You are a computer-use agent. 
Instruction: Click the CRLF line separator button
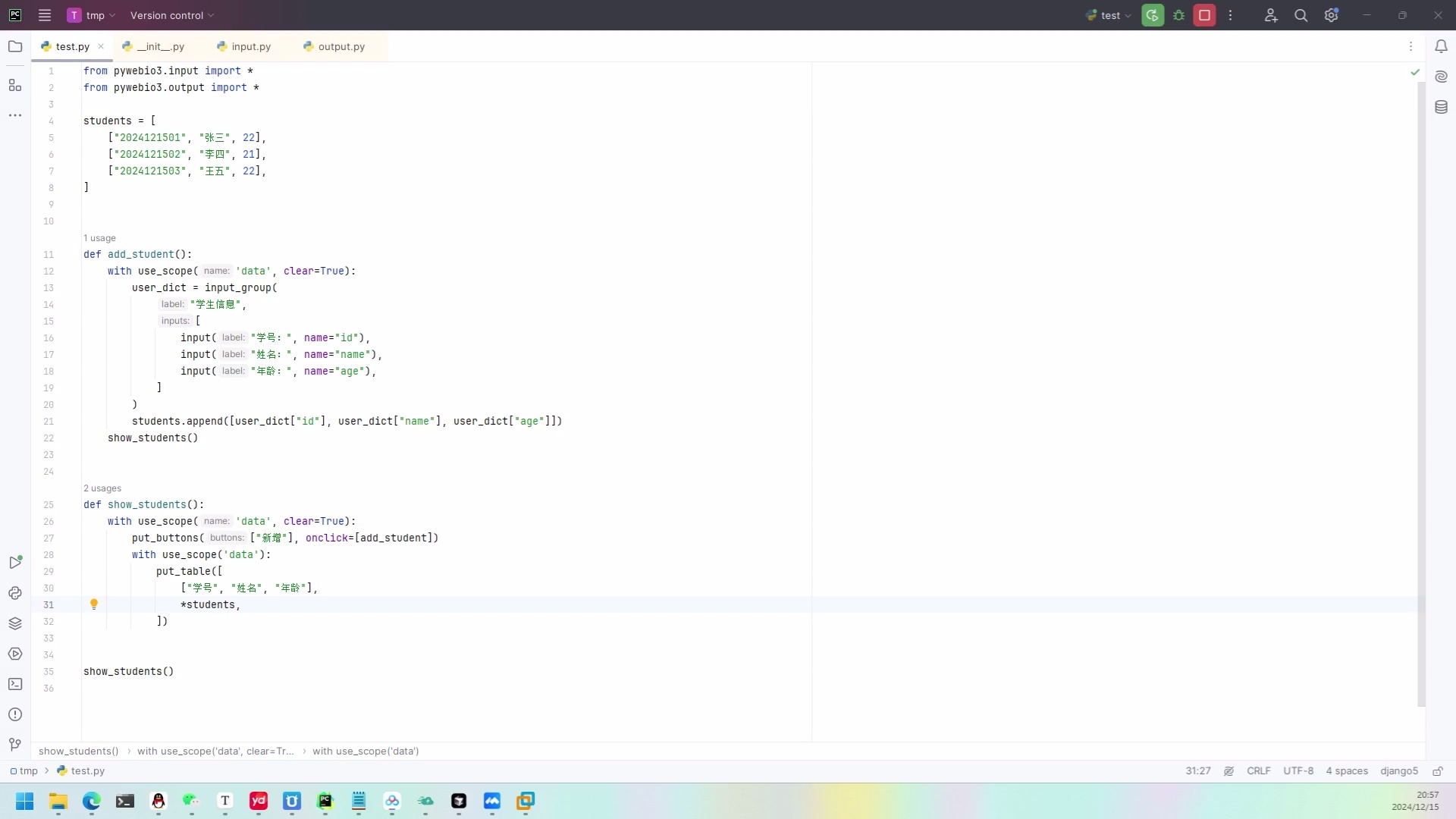[1258, 771]
